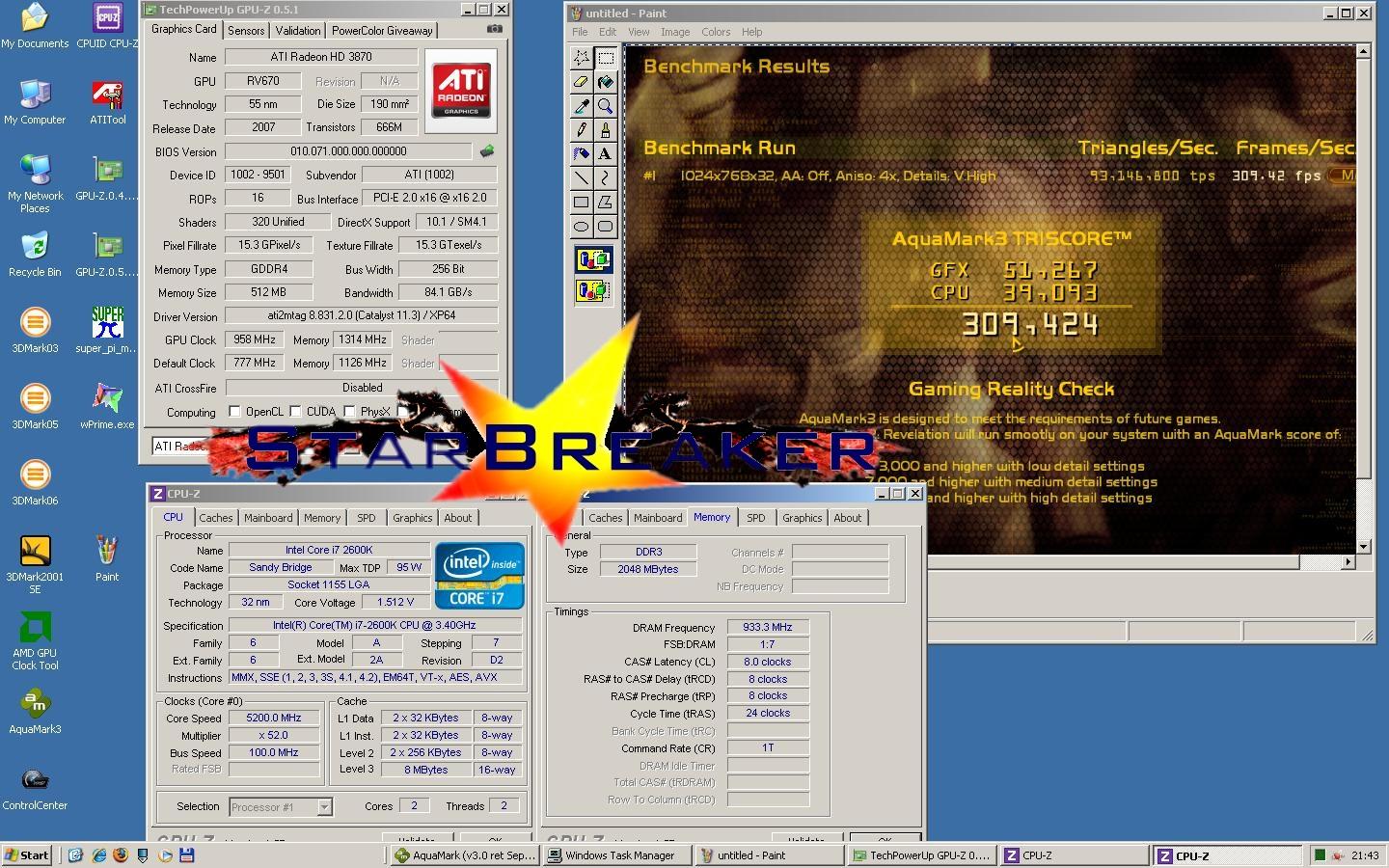Select transparent selection mode option in Paint
Viewport: 1389px width, 868px height.
[x=593, y=290]
